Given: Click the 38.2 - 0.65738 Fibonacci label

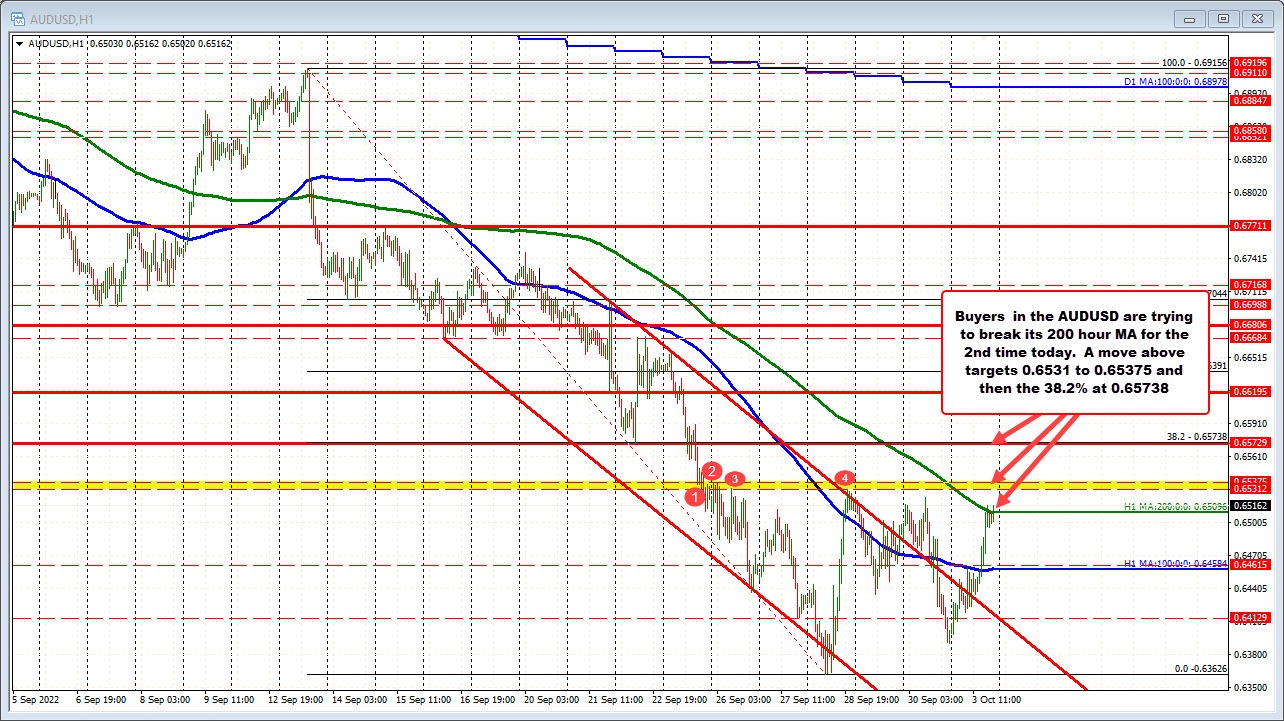Looking at the screenshot, I should tap(1196, 436).
